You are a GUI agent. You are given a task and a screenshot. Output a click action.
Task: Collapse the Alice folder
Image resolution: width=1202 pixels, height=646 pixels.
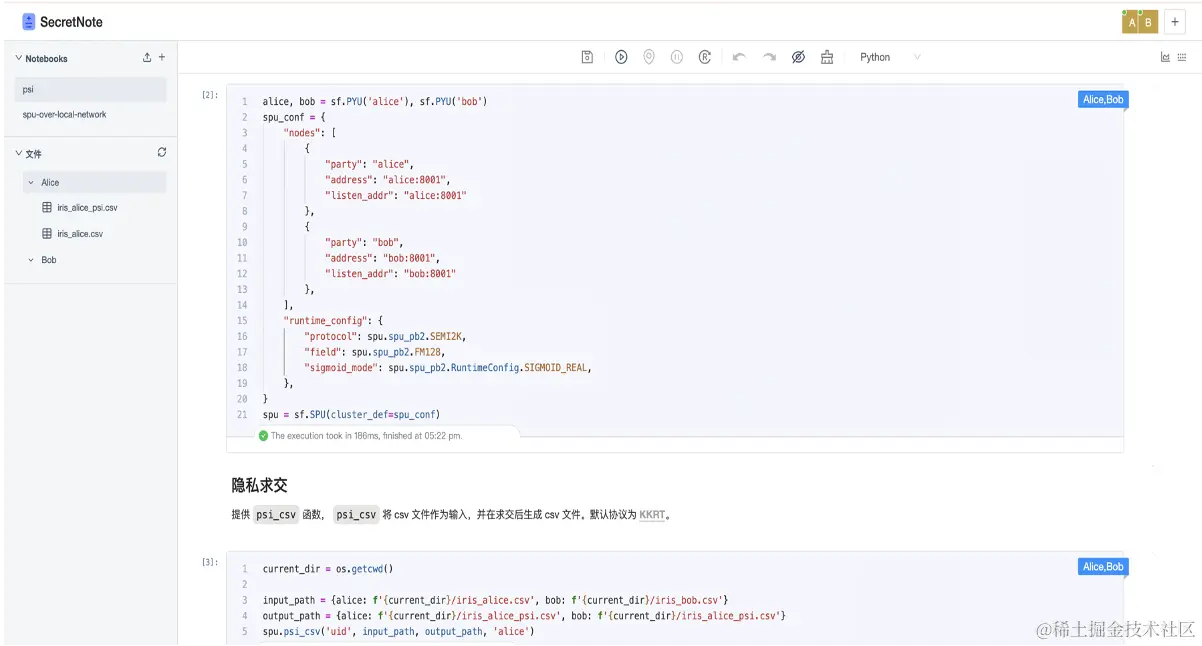pos(31,182)
